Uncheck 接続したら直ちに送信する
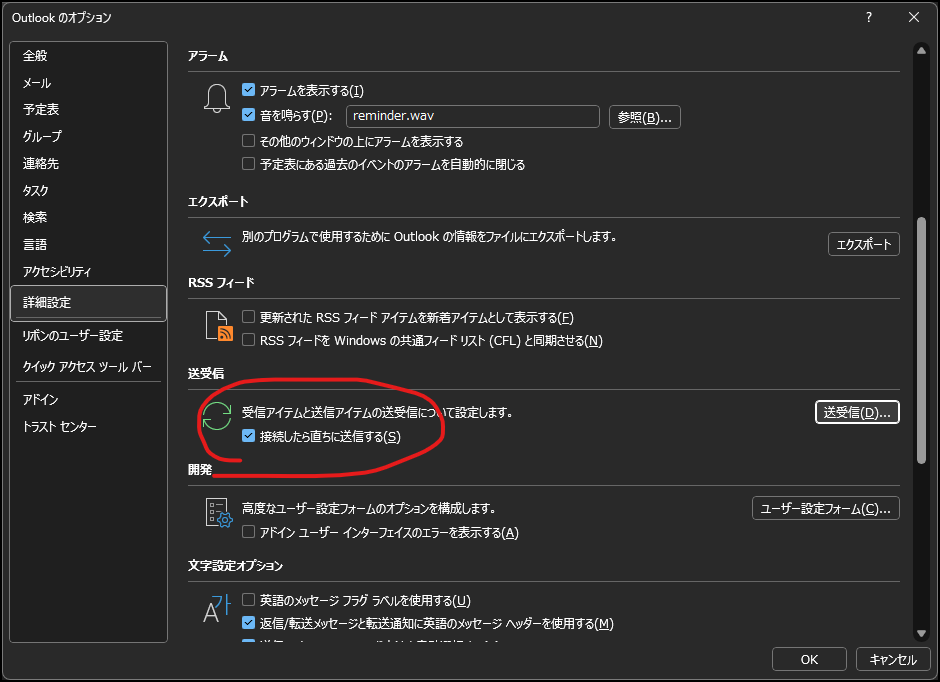The image size is (940, 682). coord(248,436)
